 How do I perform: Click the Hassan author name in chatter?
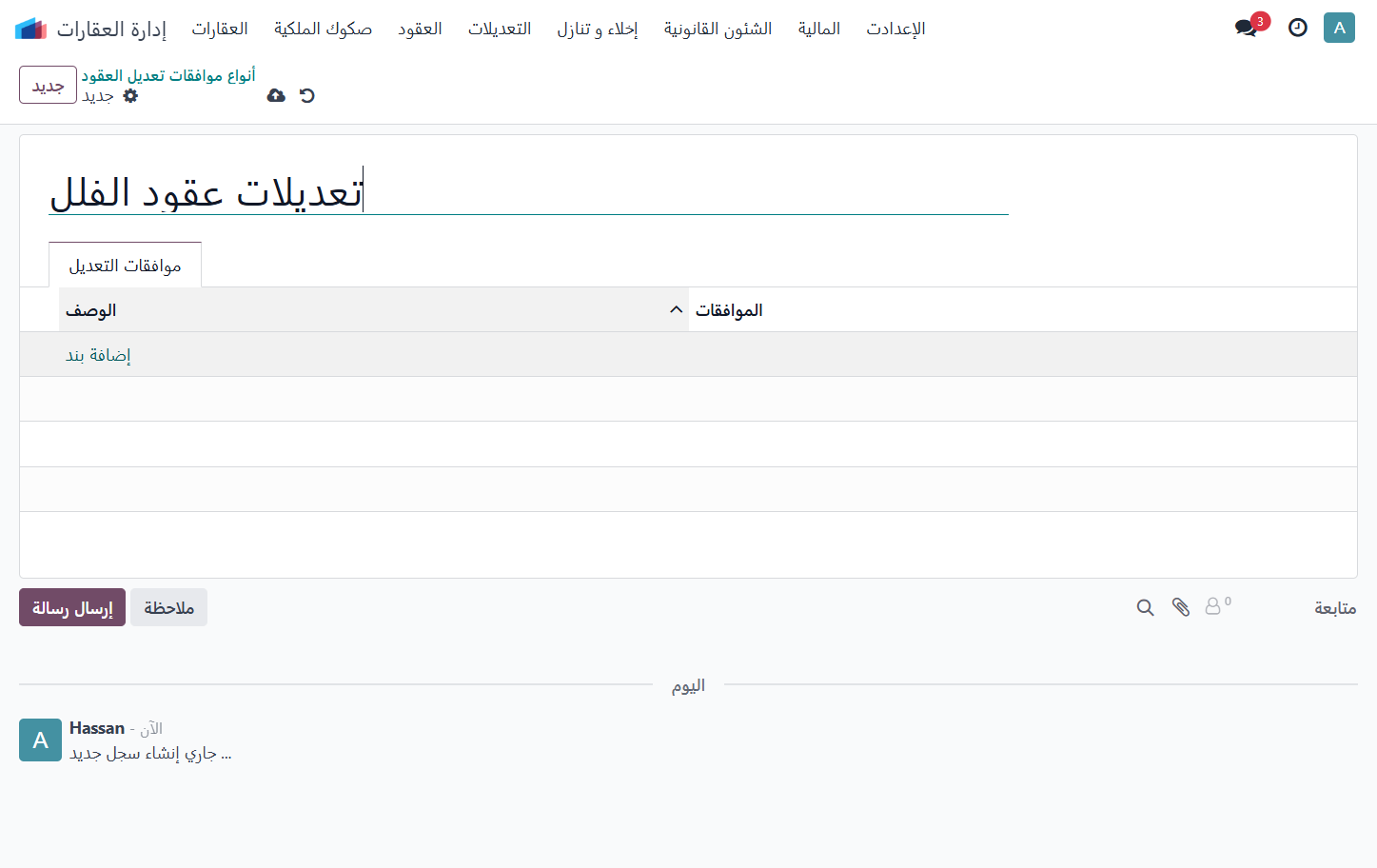pos(97,728)
